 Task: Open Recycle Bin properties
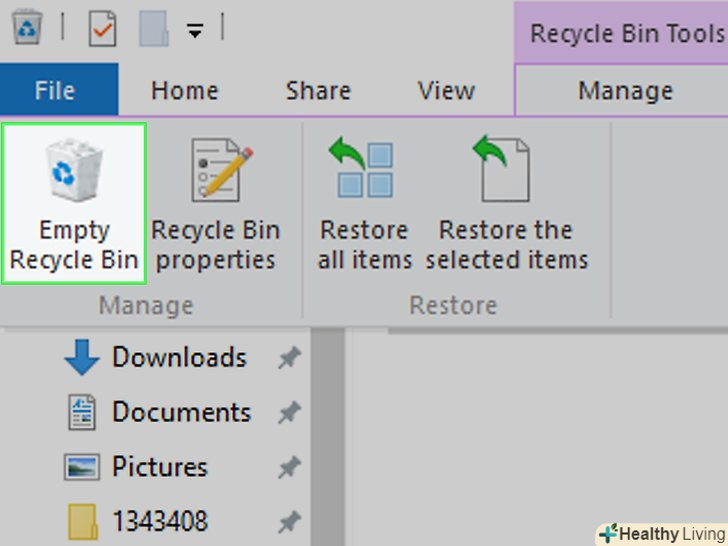pos(216,203)
